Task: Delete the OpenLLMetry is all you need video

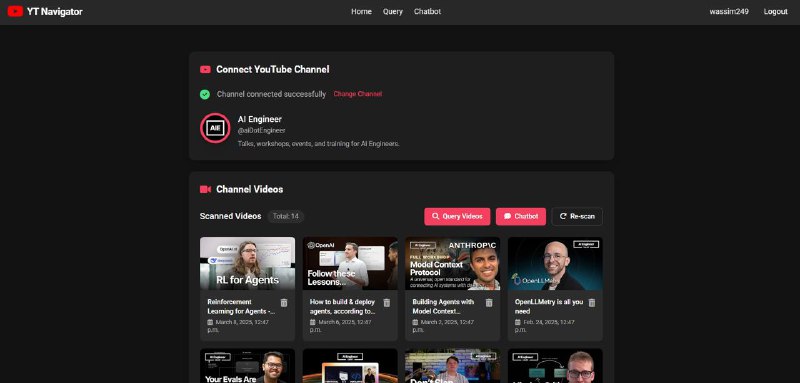Action: click(x=592, y=303)
